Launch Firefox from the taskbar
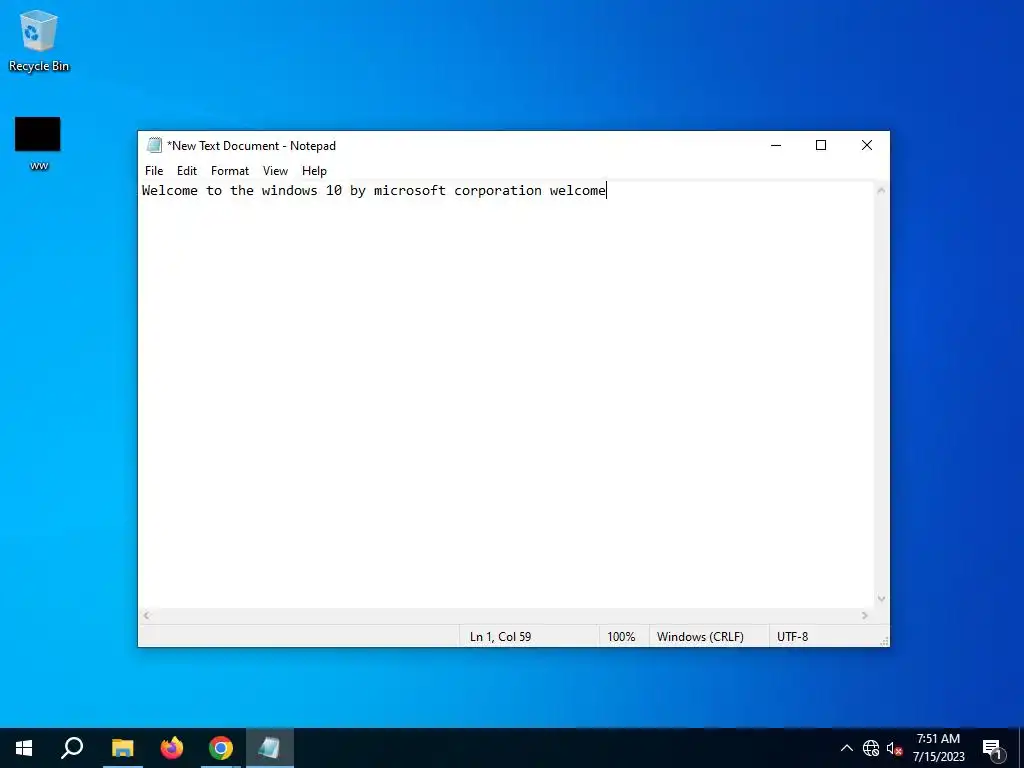 point(172,748)
